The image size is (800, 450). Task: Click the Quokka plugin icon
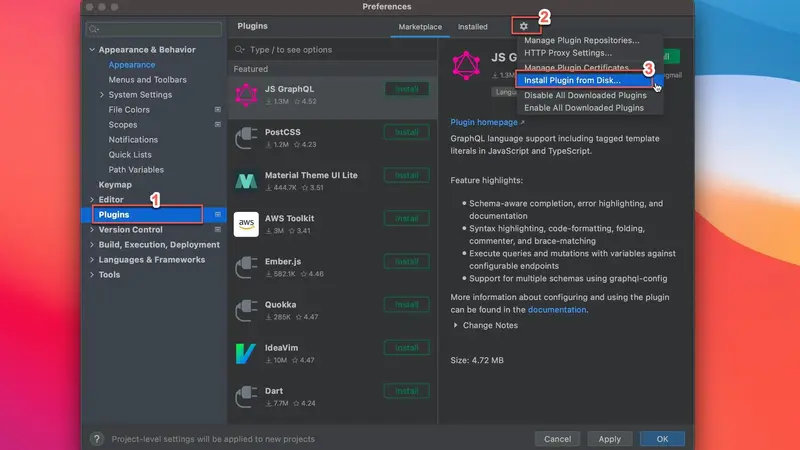(x=246, y=311)
